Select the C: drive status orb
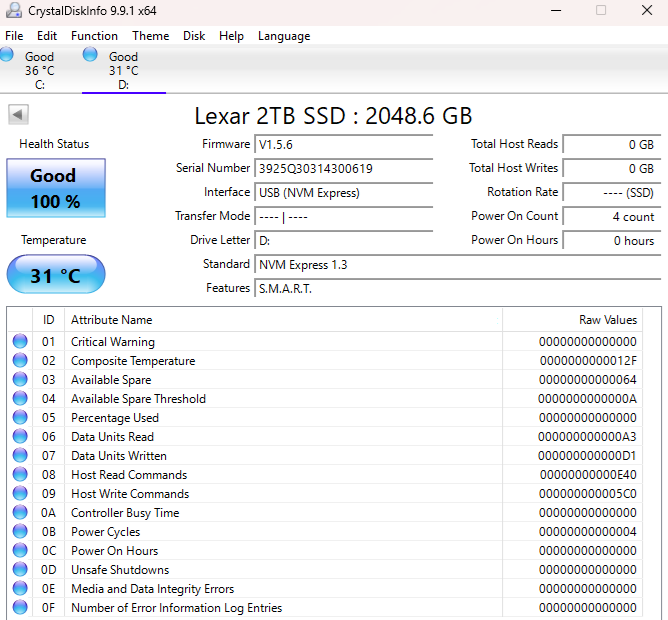 click(x=6, y=55)
